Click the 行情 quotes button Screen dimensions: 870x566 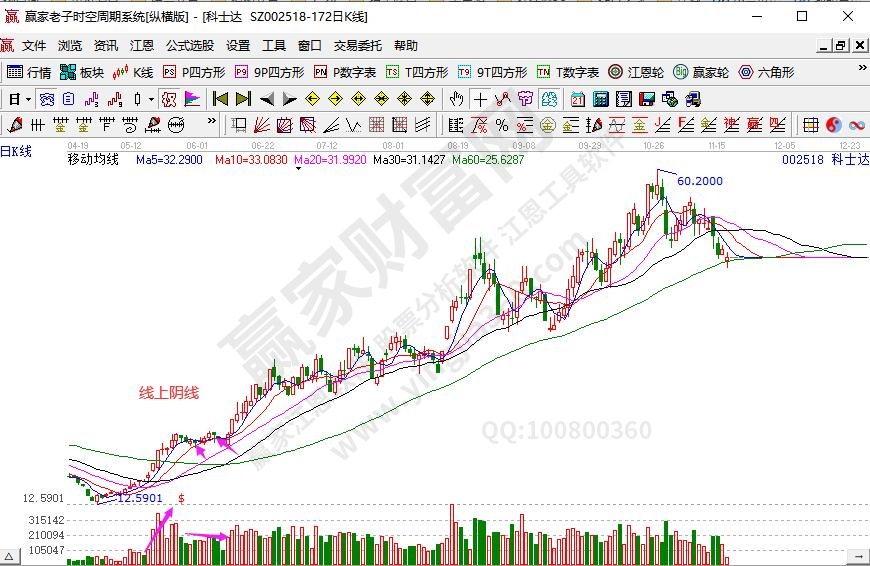(x=29, y=72)
